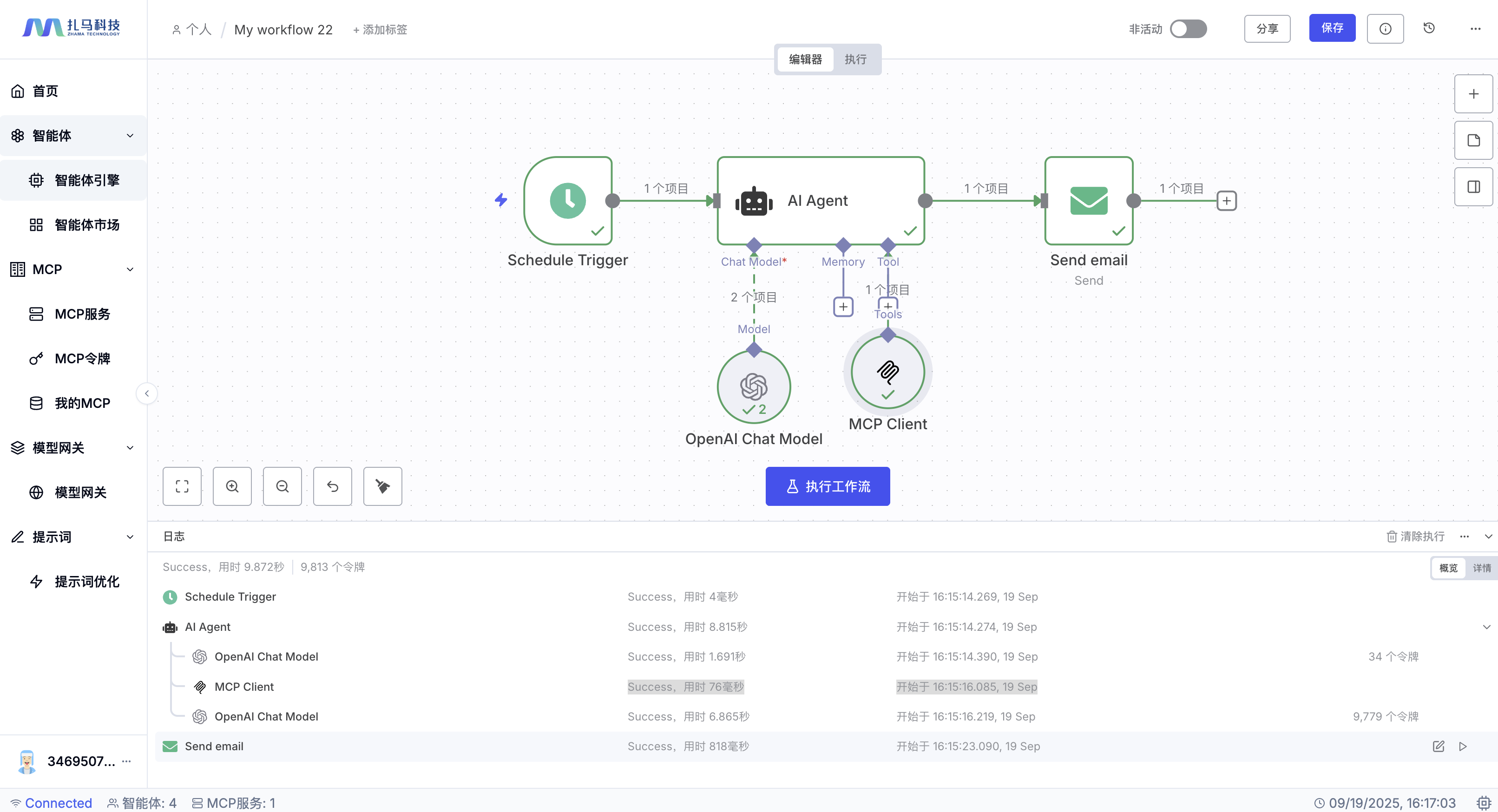Collapse the 模型网关 sidebar group
Image resolution: width=1498 pixels, height=812 pixels.
[130, 447]
